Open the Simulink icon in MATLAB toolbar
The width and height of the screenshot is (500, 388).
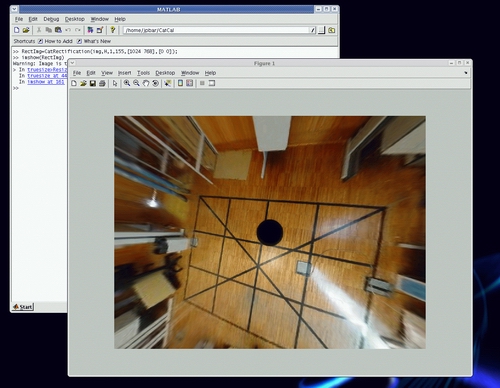90,30
